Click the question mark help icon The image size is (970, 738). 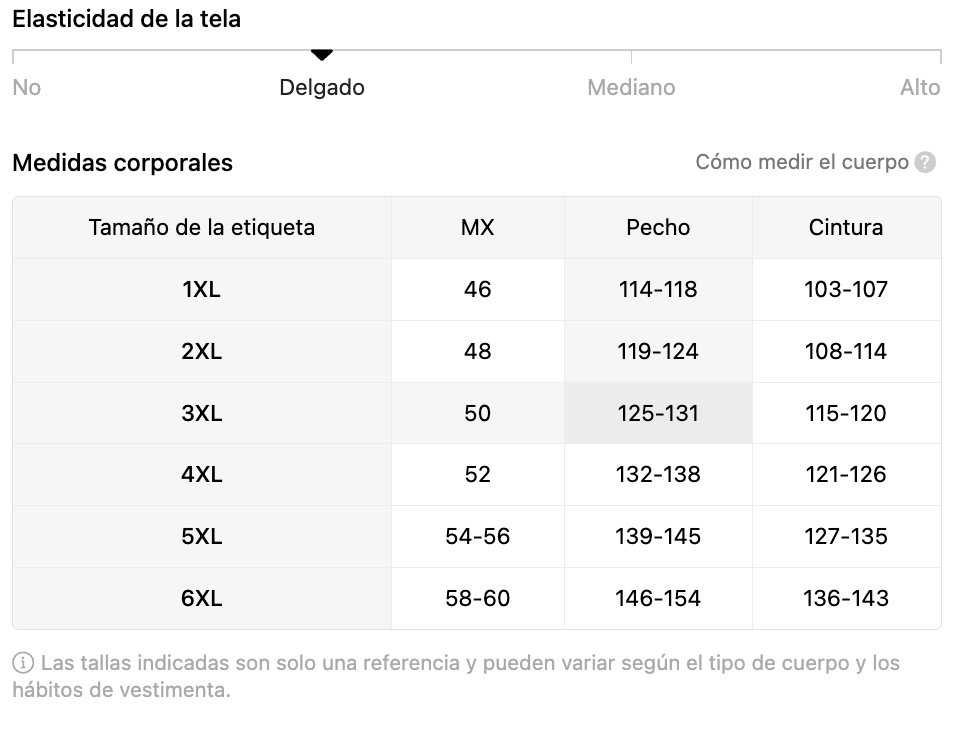tap(926, 162)
